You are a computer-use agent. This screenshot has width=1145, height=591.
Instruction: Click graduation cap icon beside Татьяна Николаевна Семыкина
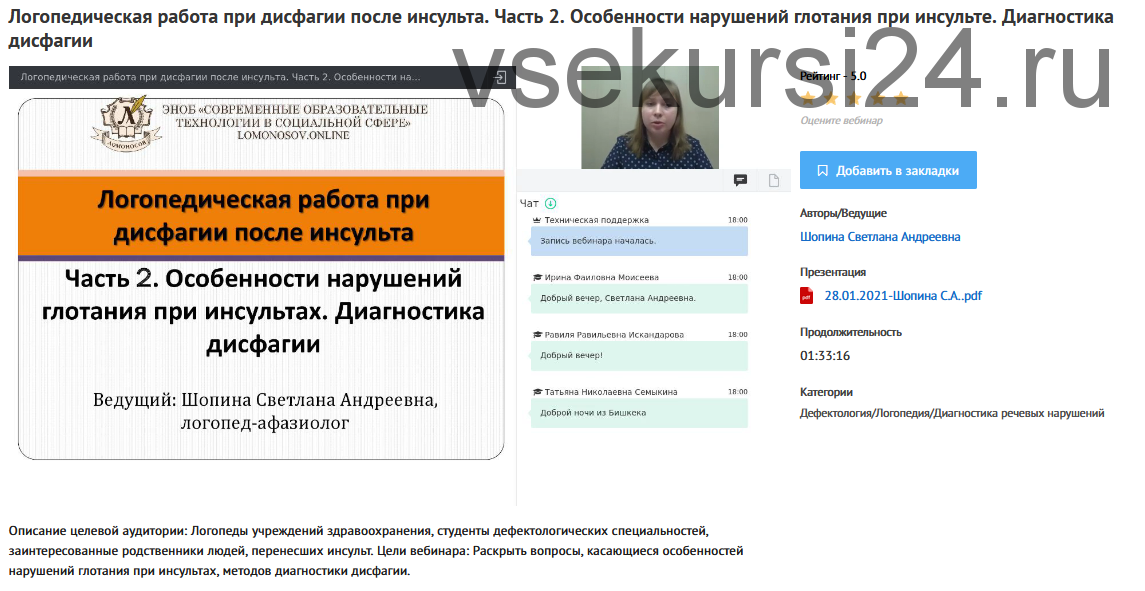[x=537, y=392]
